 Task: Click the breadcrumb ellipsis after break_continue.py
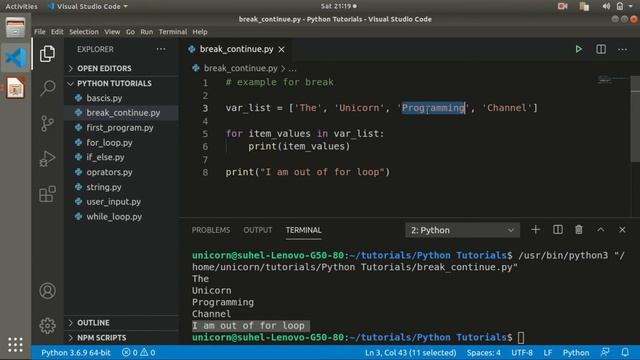293,68
